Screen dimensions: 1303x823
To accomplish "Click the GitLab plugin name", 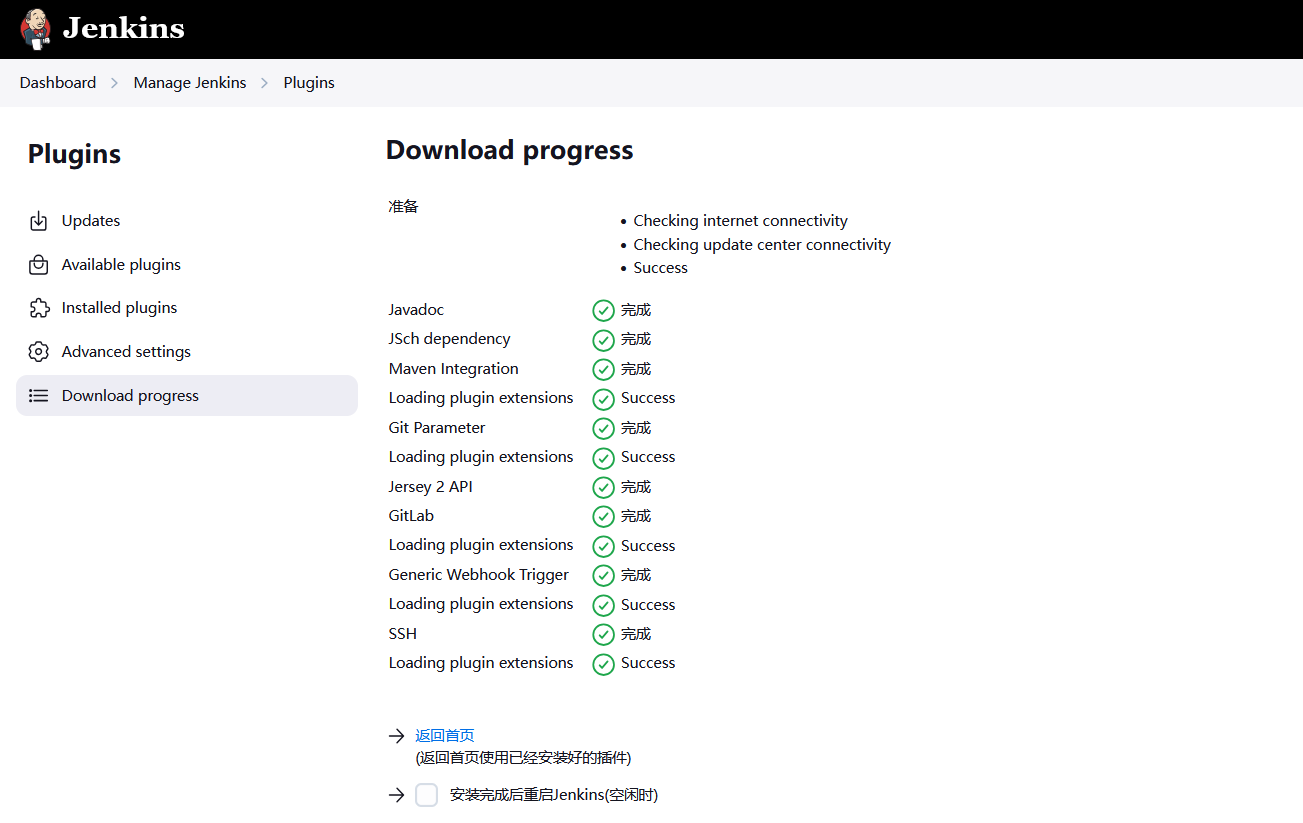I will (412, 516).
